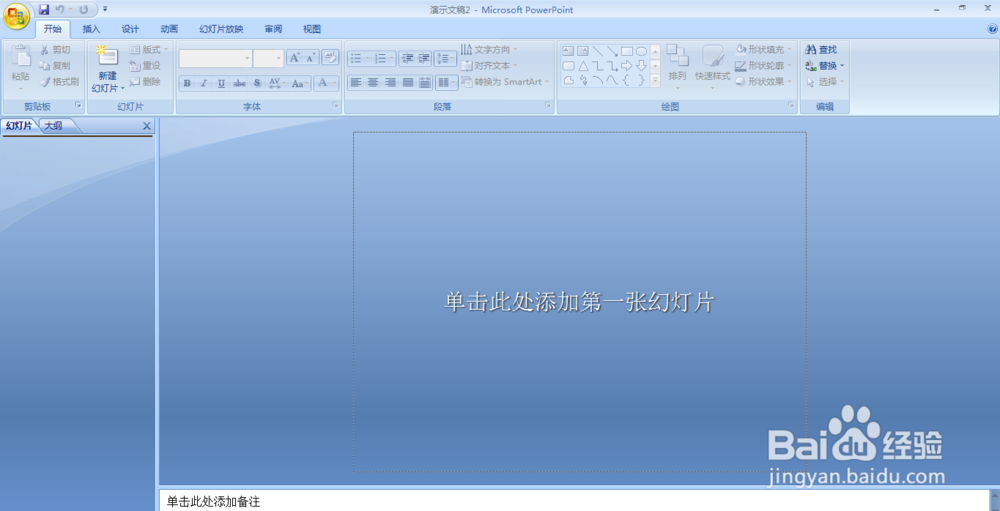
Task: Click 重设 reset slide button
Action: 145,65
